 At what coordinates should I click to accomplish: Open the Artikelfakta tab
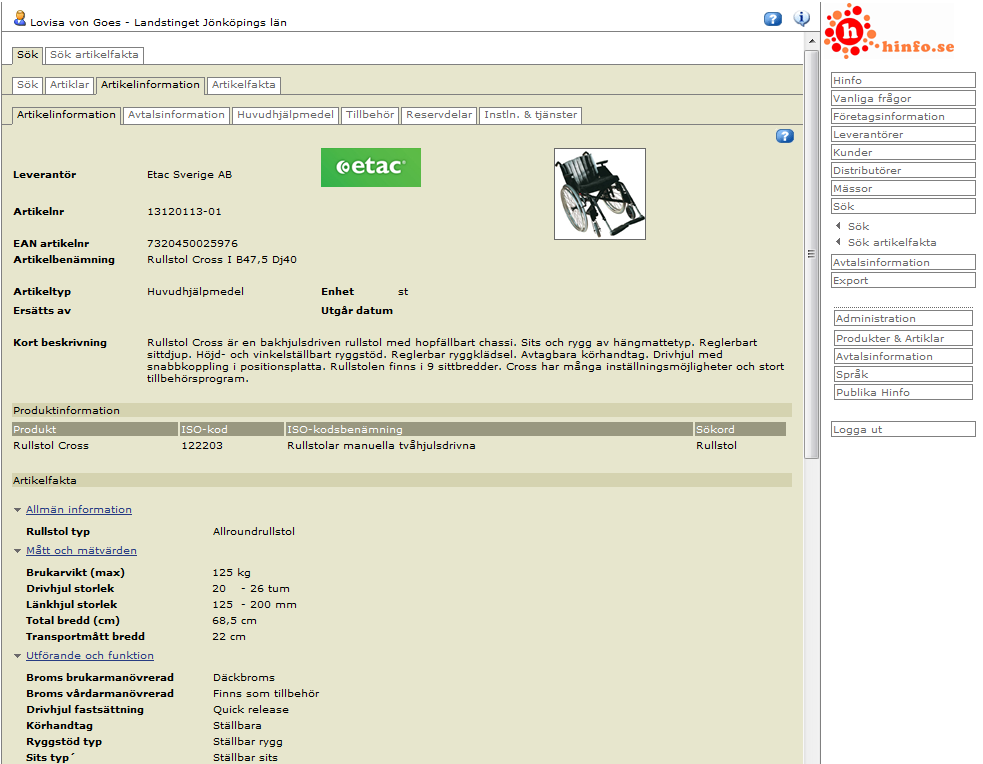[244, 85]
